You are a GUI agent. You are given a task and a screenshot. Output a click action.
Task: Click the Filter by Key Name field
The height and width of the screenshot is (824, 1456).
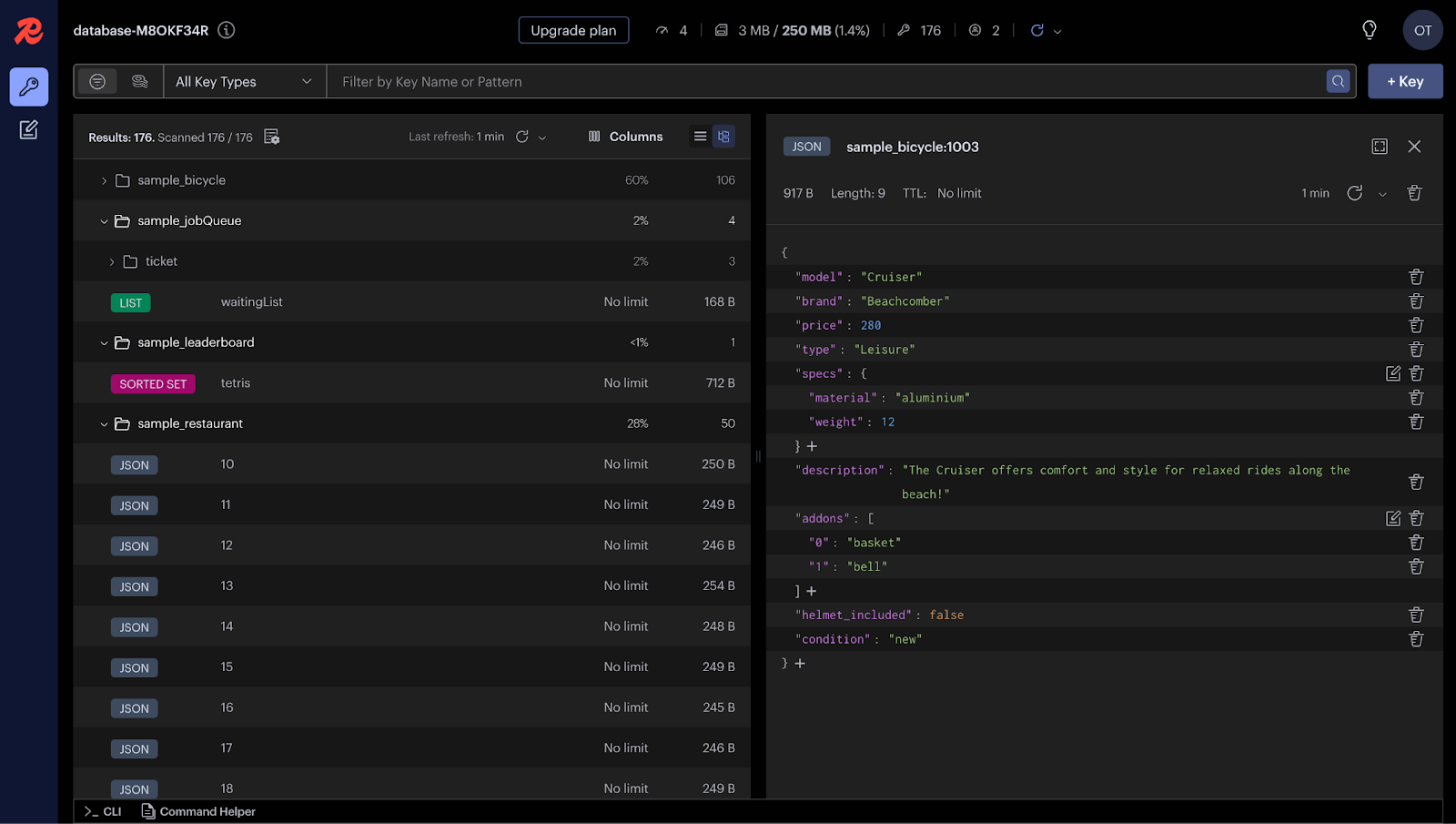point(828,81)
